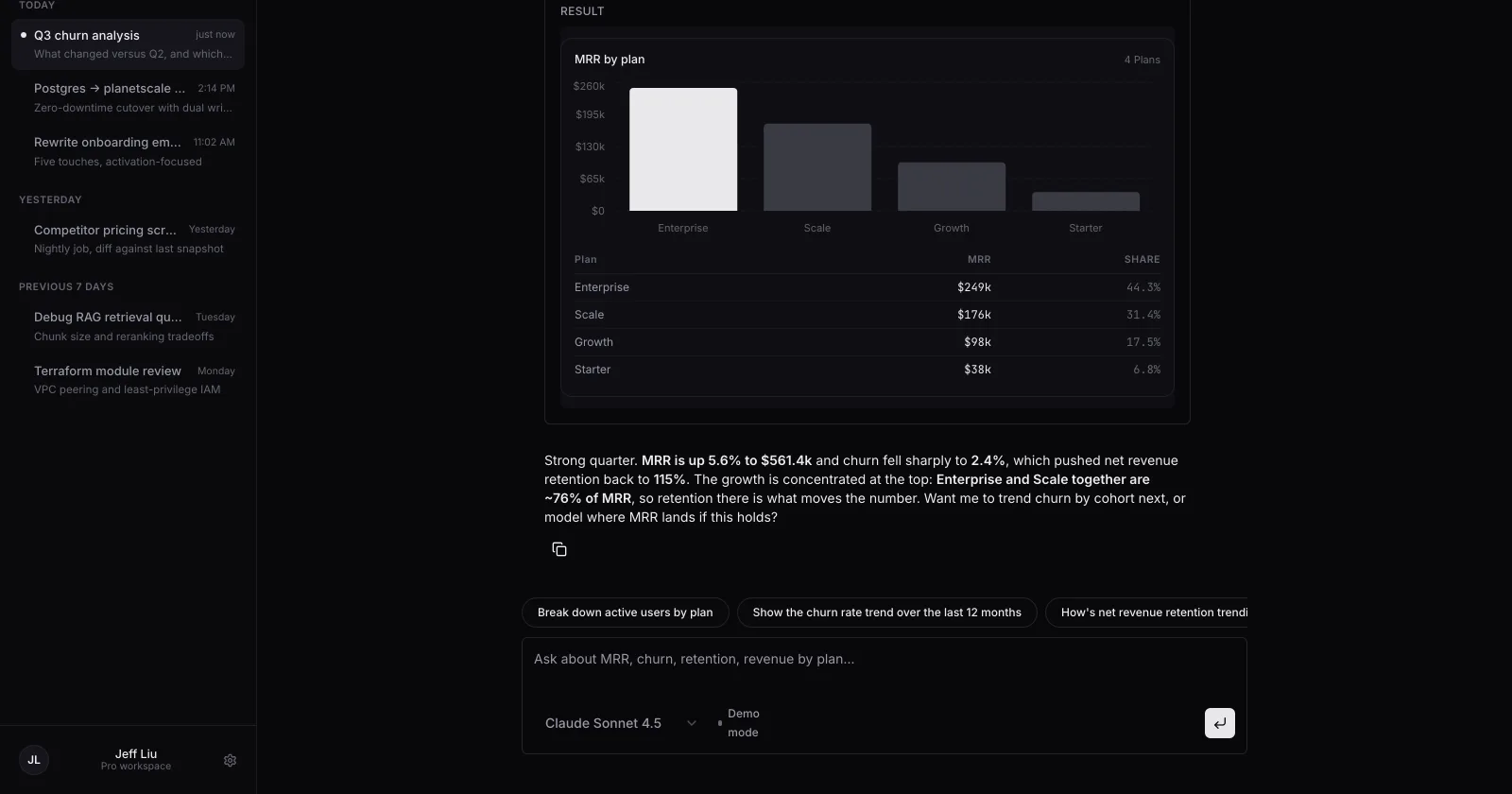This screenshot has height=794, width=1512.
Task: Send message with the enter arrow button
Action: tap(1219, 723)
